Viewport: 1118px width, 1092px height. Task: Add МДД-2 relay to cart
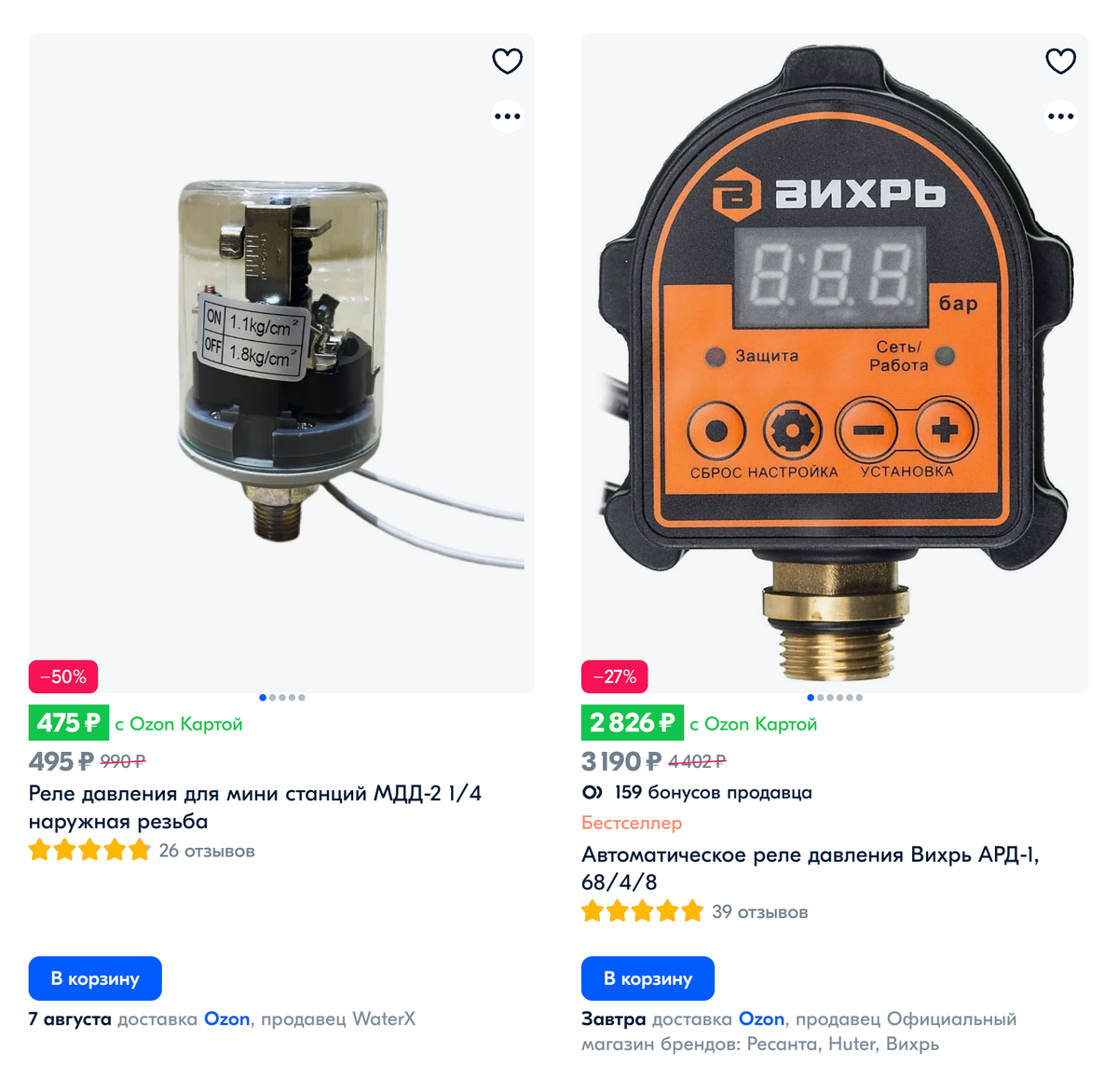(95, 978)
